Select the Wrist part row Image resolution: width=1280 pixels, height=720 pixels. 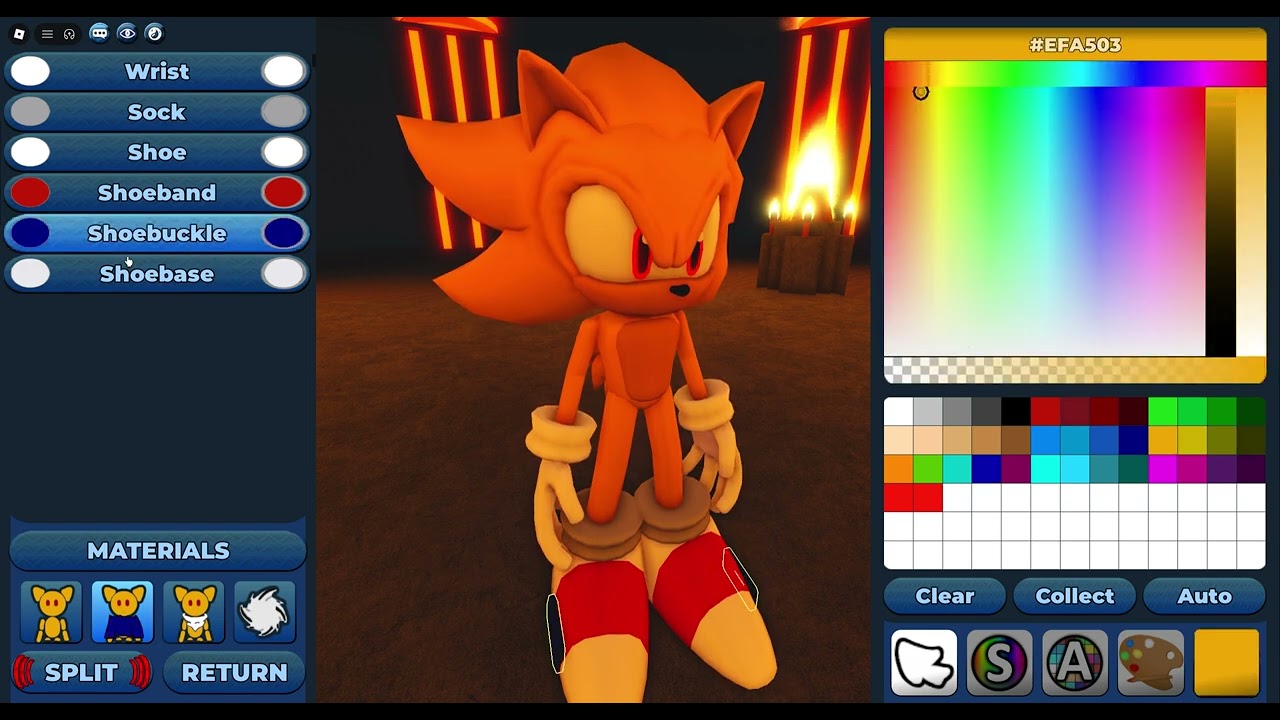tap(157, 71)
